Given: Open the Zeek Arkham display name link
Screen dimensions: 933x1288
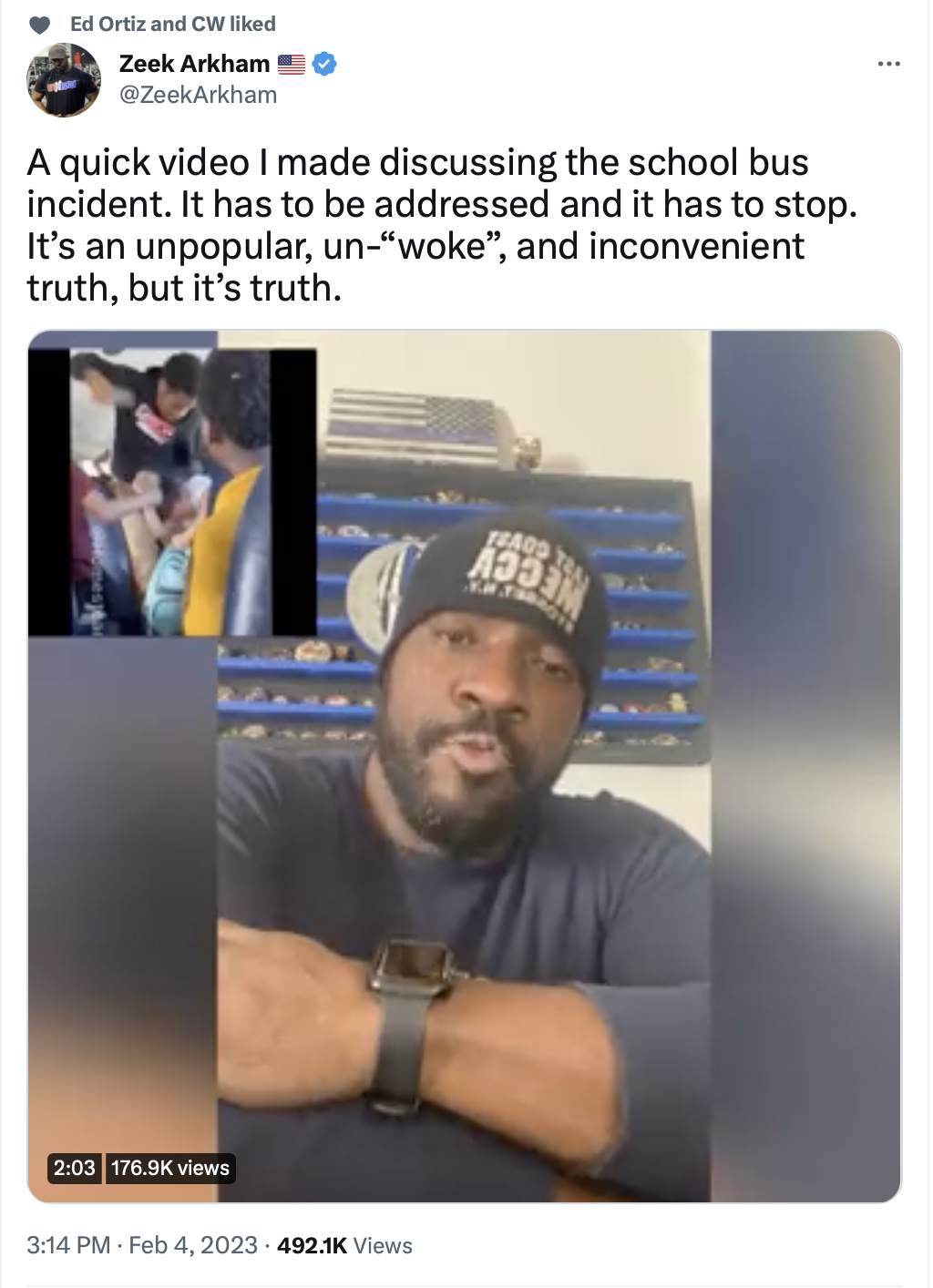Looking at the screenshot, I should 194,64.
